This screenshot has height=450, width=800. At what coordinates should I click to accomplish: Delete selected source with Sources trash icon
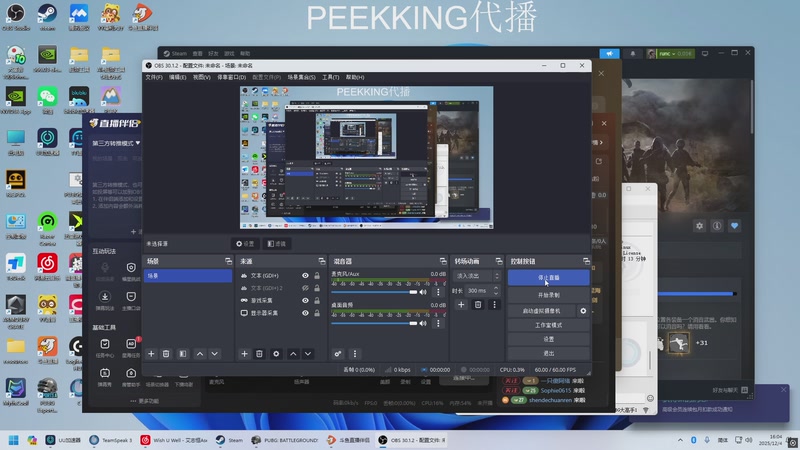coord(259,354)
